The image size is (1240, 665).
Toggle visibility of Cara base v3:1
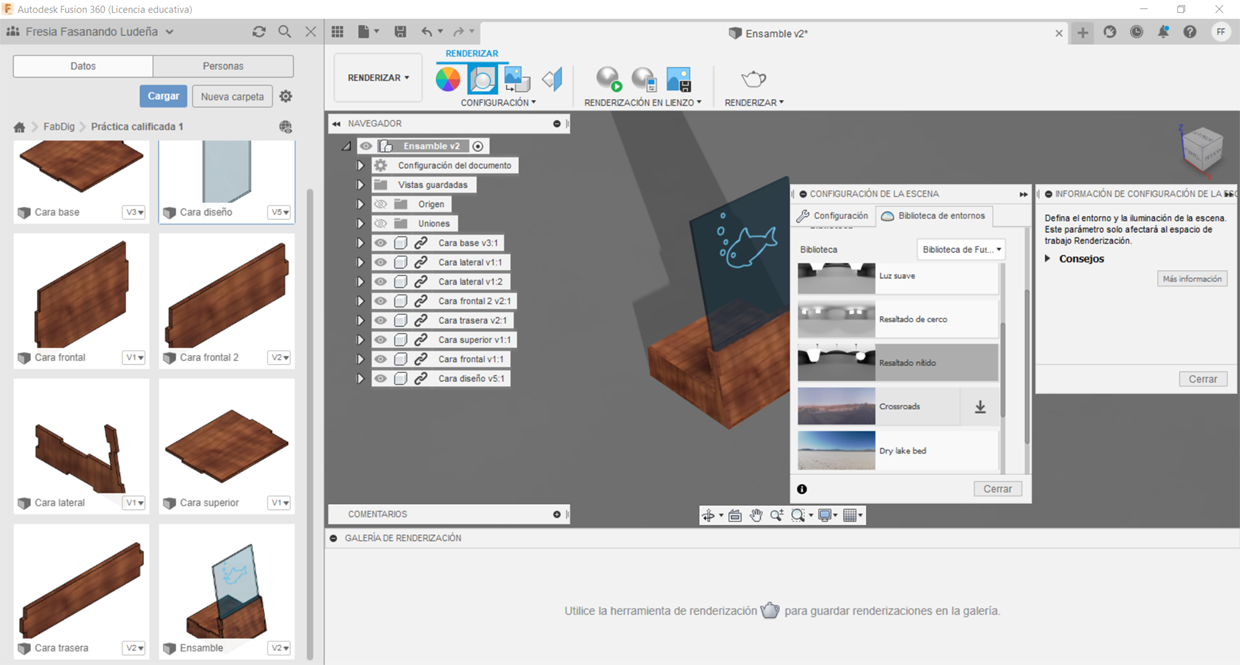pos(380,243)
